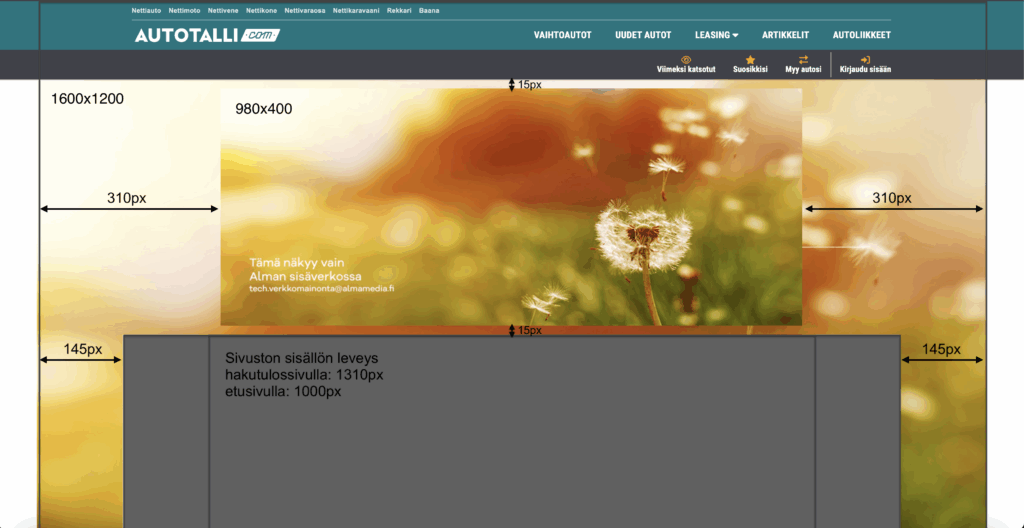Open the Uudet autot menu item

643,35
